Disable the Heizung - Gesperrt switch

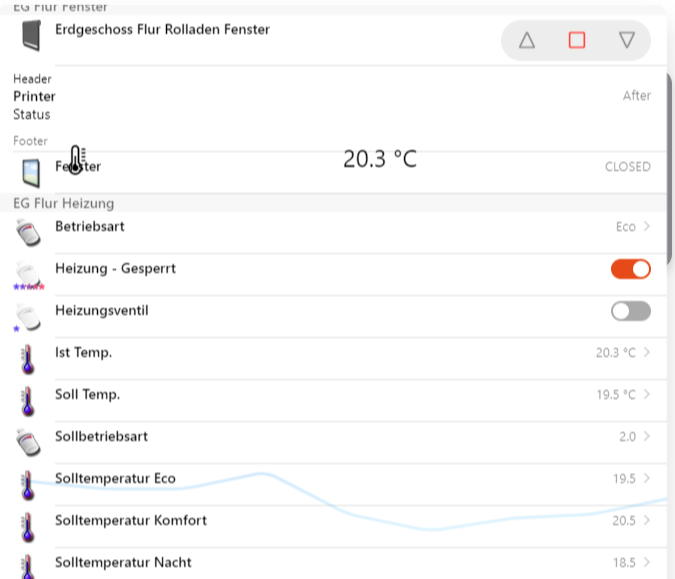pyautogui.click(x=630, y=269)
